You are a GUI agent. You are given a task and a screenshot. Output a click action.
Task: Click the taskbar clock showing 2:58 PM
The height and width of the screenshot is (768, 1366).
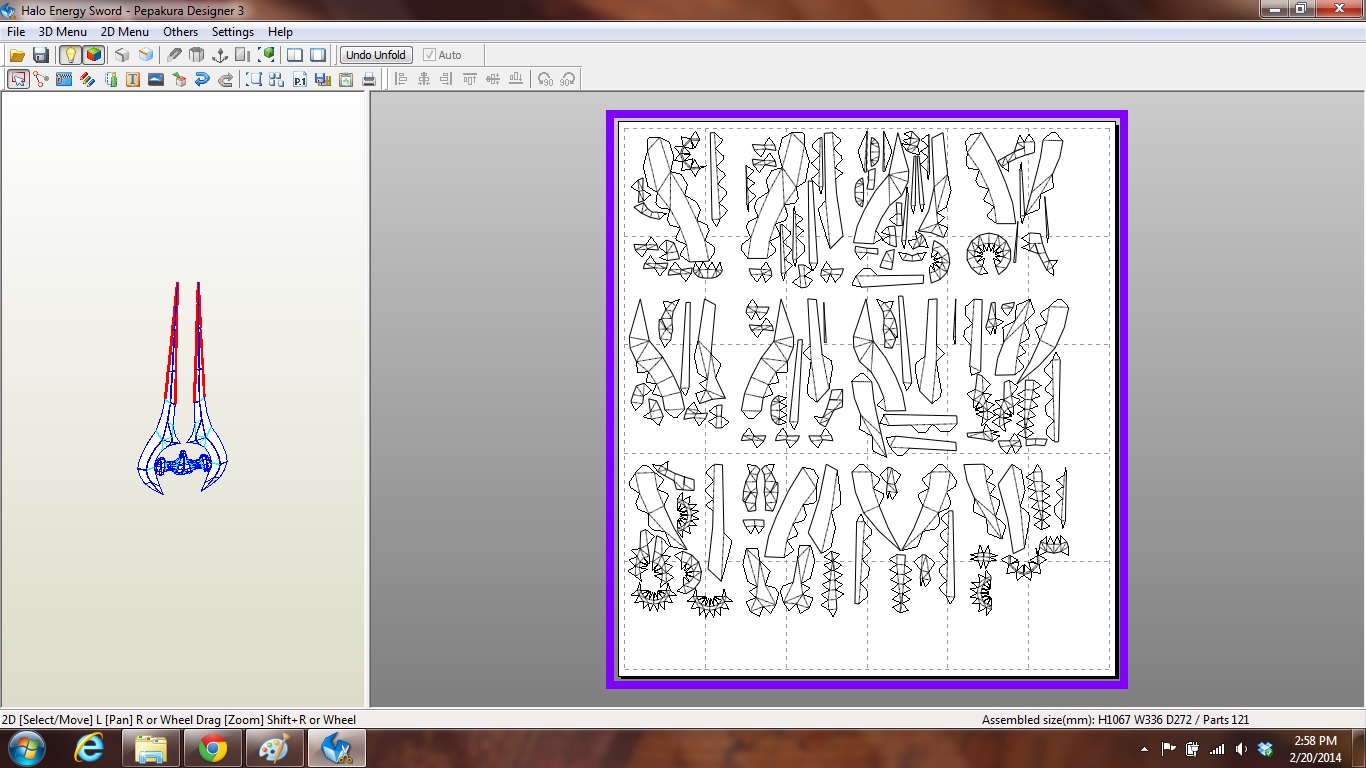(1314, 748)
